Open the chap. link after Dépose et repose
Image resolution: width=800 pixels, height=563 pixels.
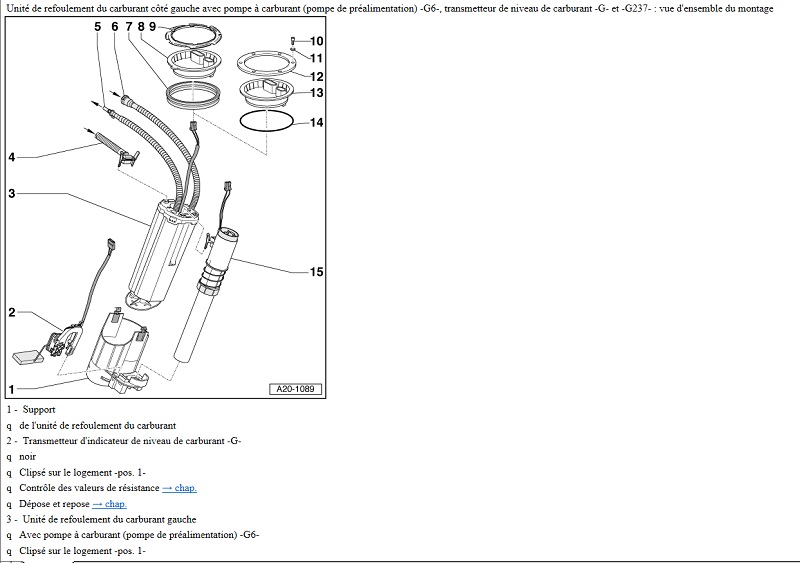109,504
